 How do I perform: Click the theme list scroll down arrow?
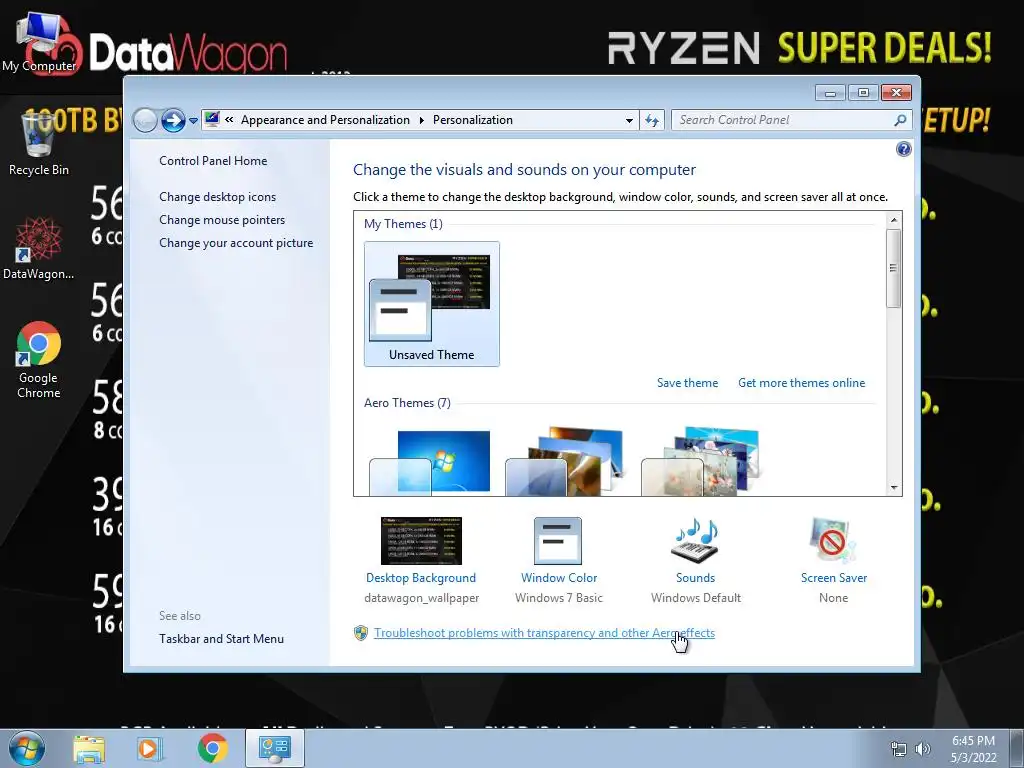894,488
